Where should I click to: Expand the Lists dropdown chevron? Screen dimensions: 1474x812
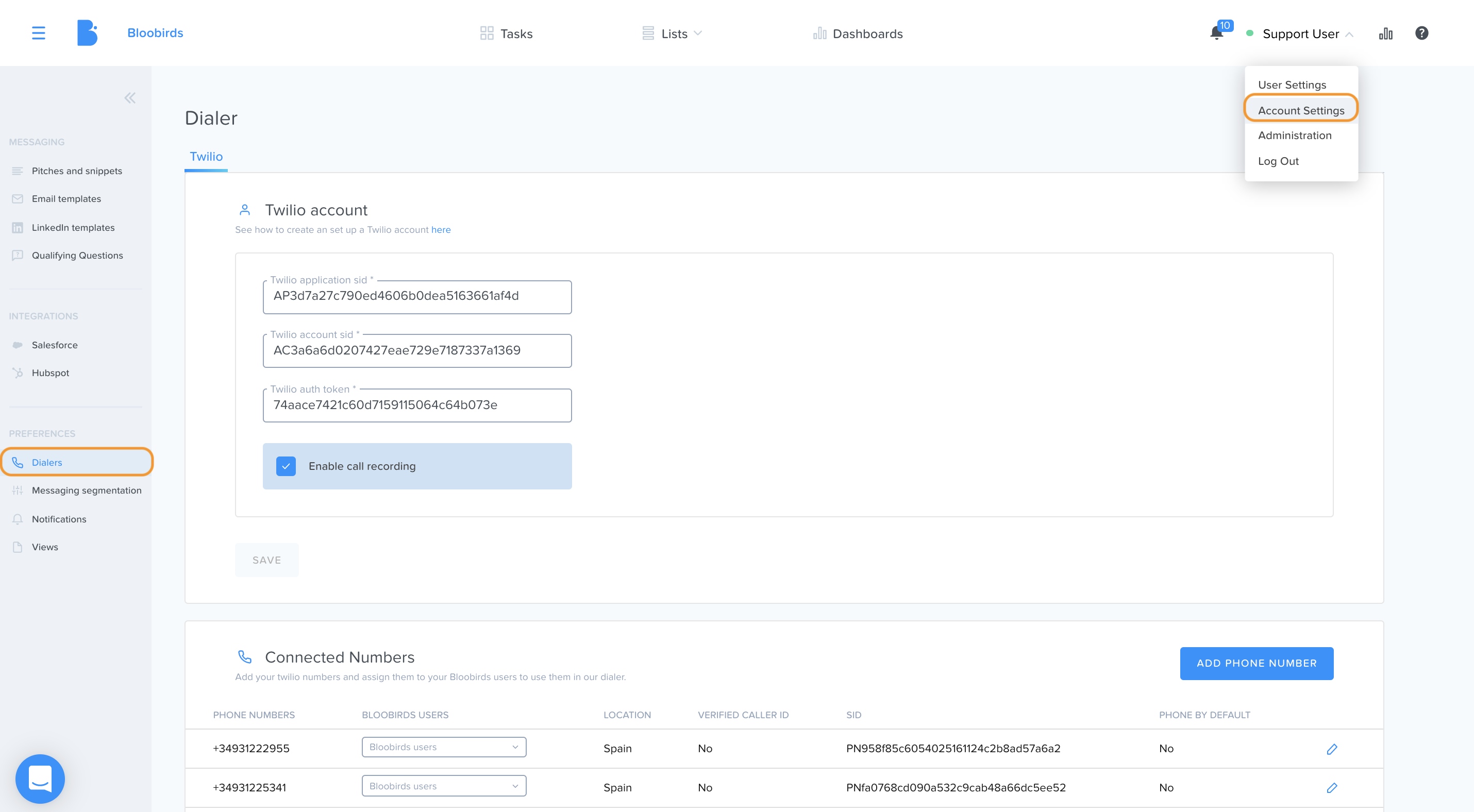(x=697, y=33)
